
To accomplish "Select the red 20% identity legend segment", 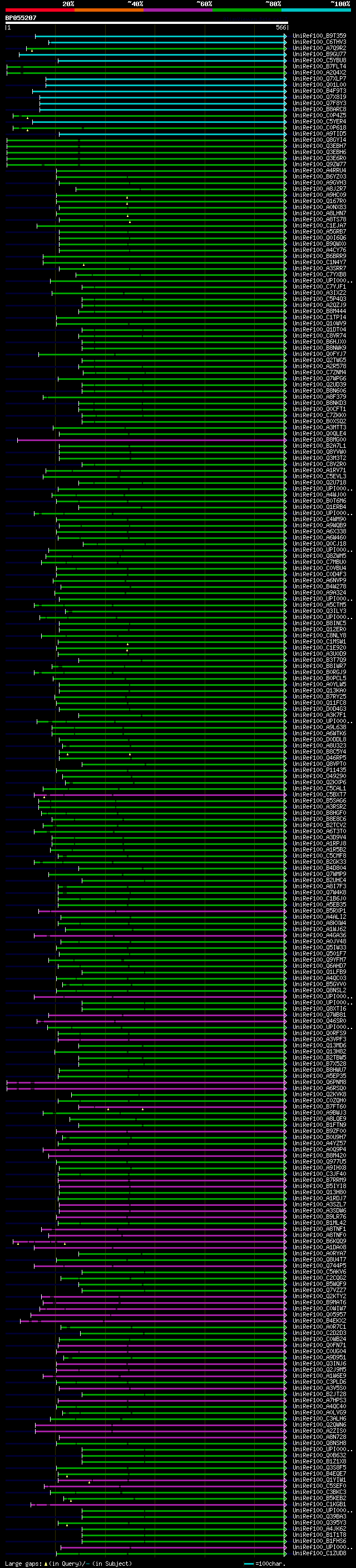I will click(39, 10).
